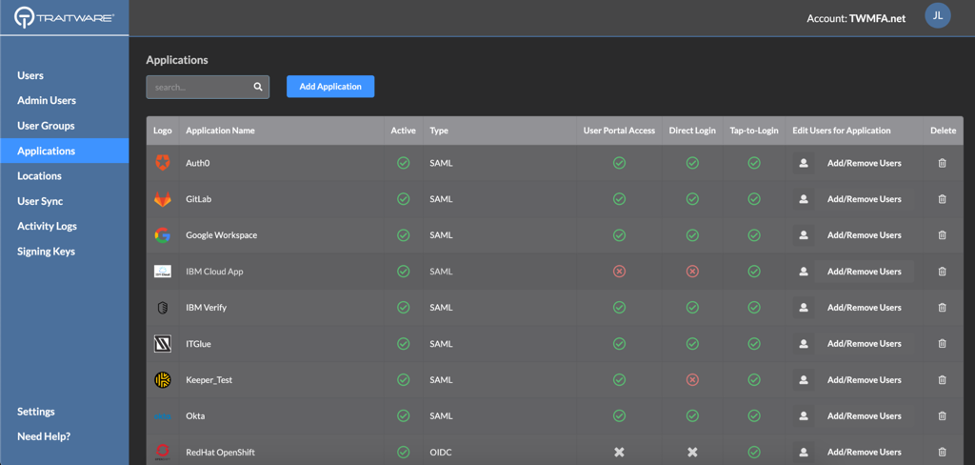This screenshot has width=977, height=466.
Task: Click the user icon in GitLab row
Action: (804, 199)
